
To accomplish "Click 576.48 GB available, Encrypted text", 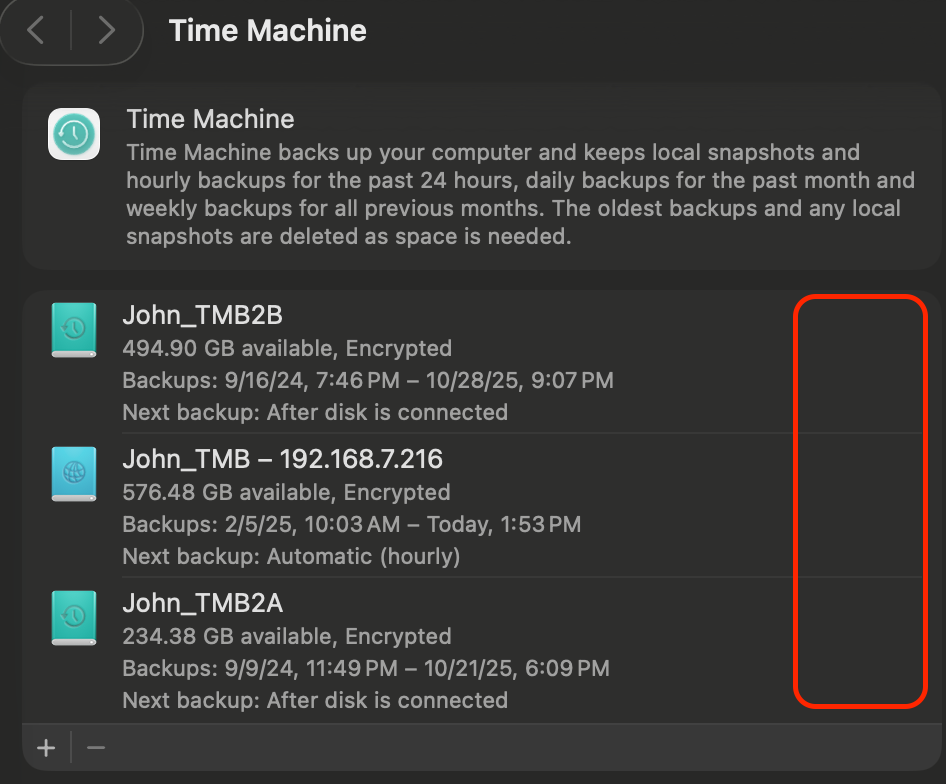I will coord(287,492).
